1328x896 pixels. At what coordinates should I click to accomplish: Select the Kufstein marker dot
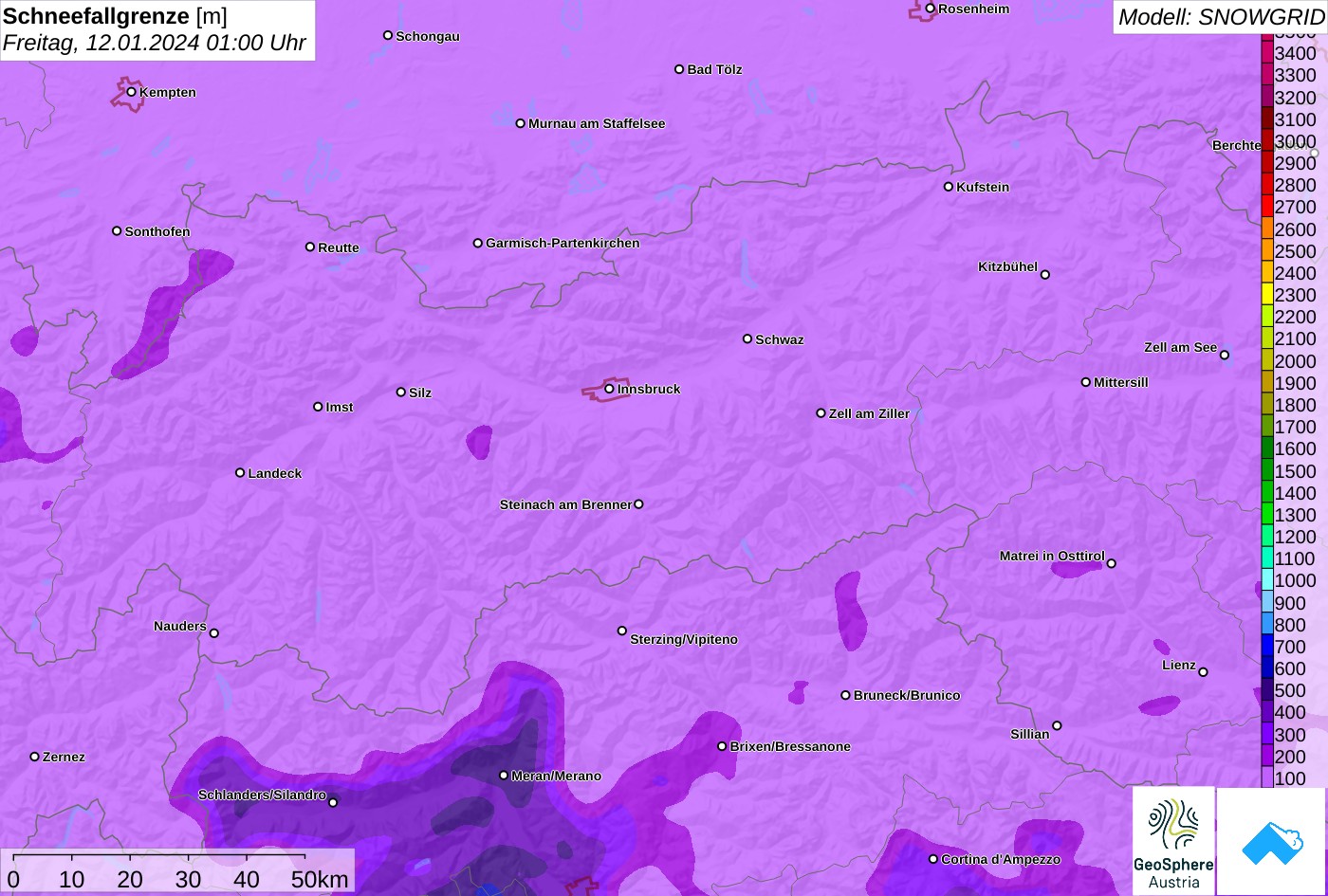949,187
